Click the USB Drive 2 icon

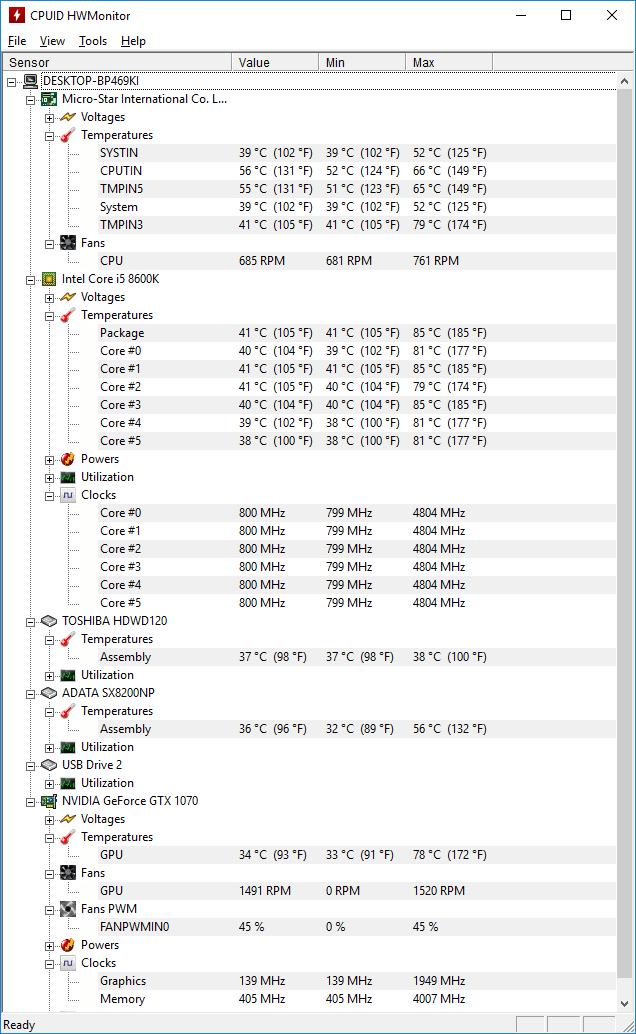coord(49,765)
